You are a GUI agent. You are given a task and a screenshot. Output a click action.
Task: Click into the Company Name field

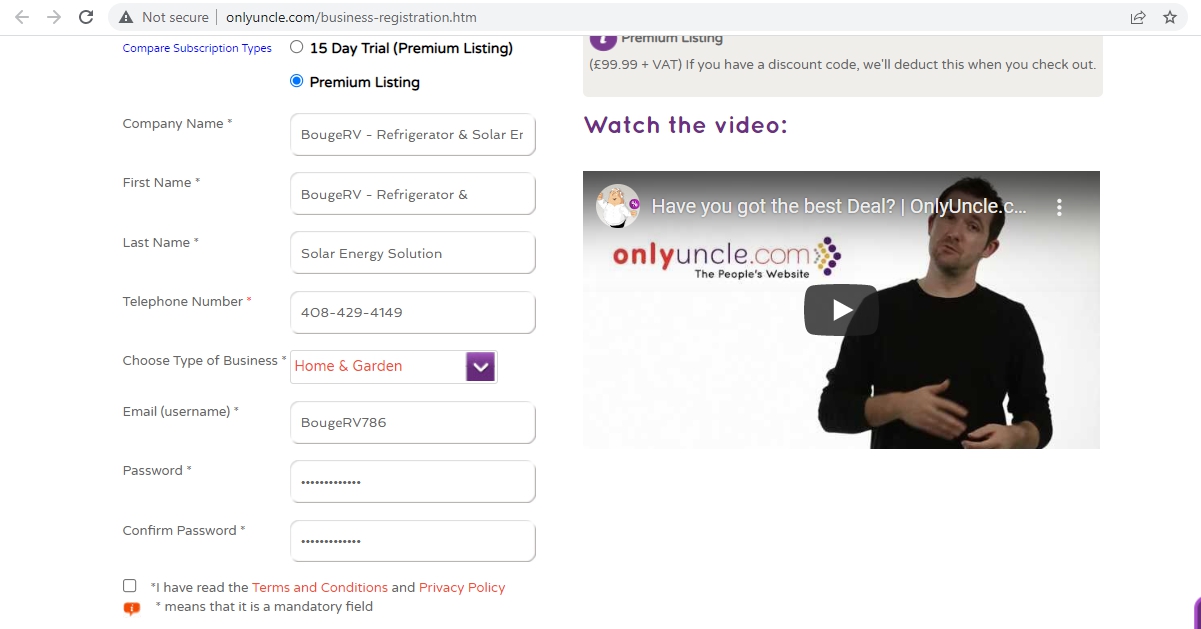[x=412, y=134]
